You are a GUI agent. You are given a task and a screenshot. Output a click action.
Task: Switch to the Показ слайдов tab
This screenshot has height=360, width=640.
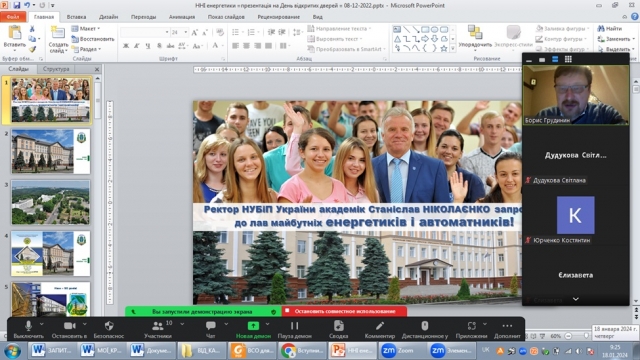click(226, 17)
